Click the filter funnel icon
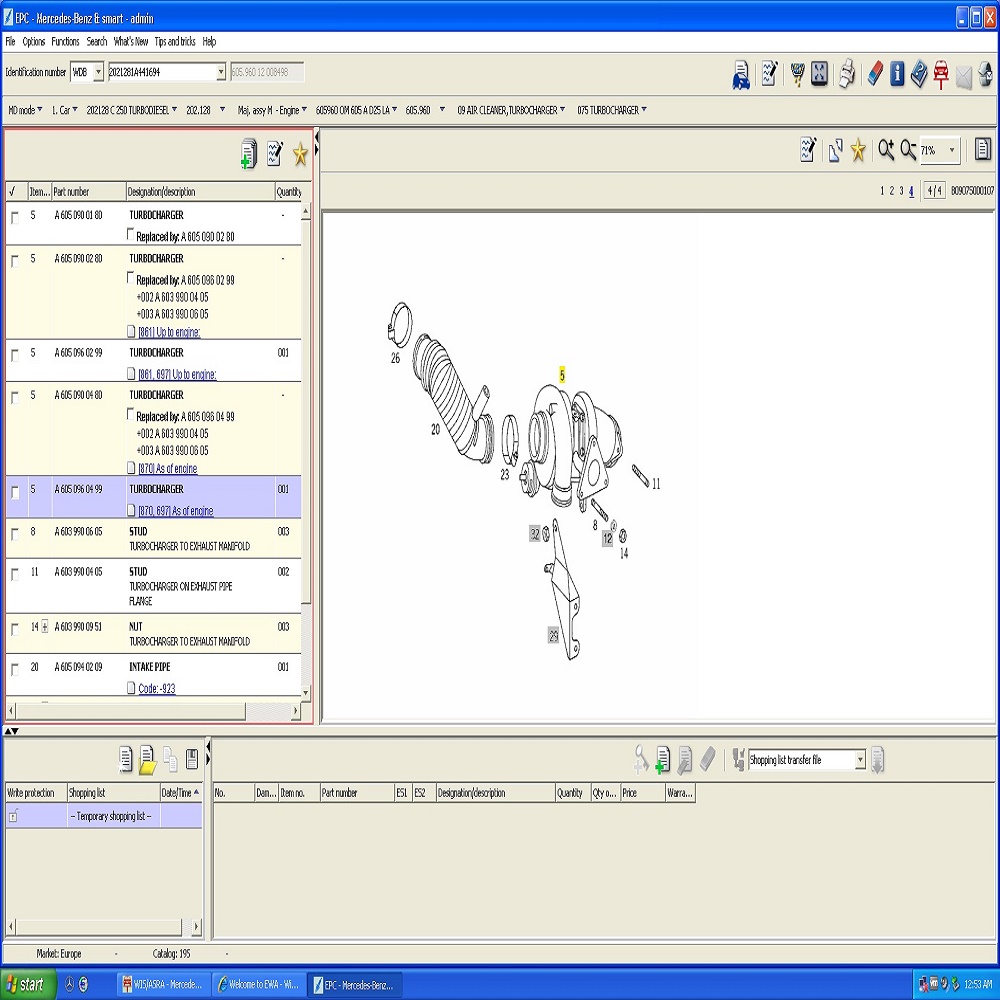Screen dimensions: 1000x1000 pyautogui.click(x=797, y=74)
